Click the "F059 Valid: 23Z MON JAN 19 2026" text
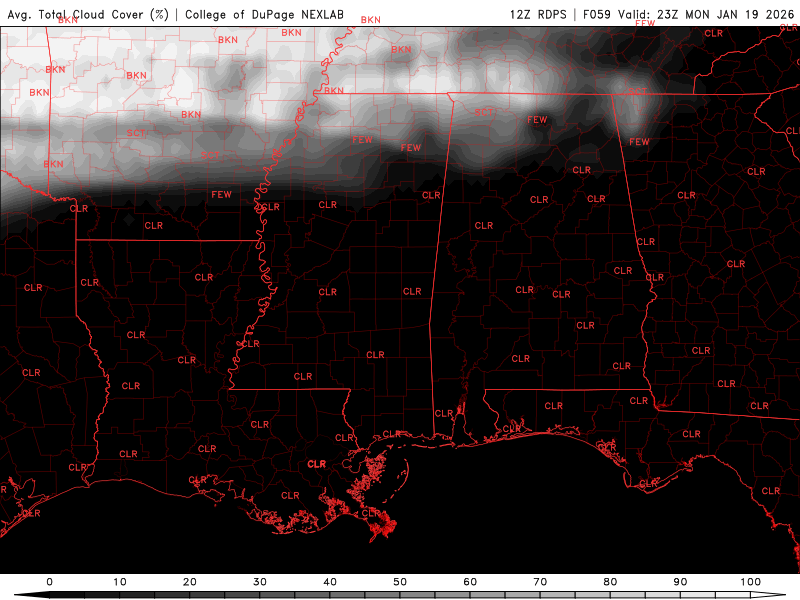The image size is (800, 600). pos(688,14)
